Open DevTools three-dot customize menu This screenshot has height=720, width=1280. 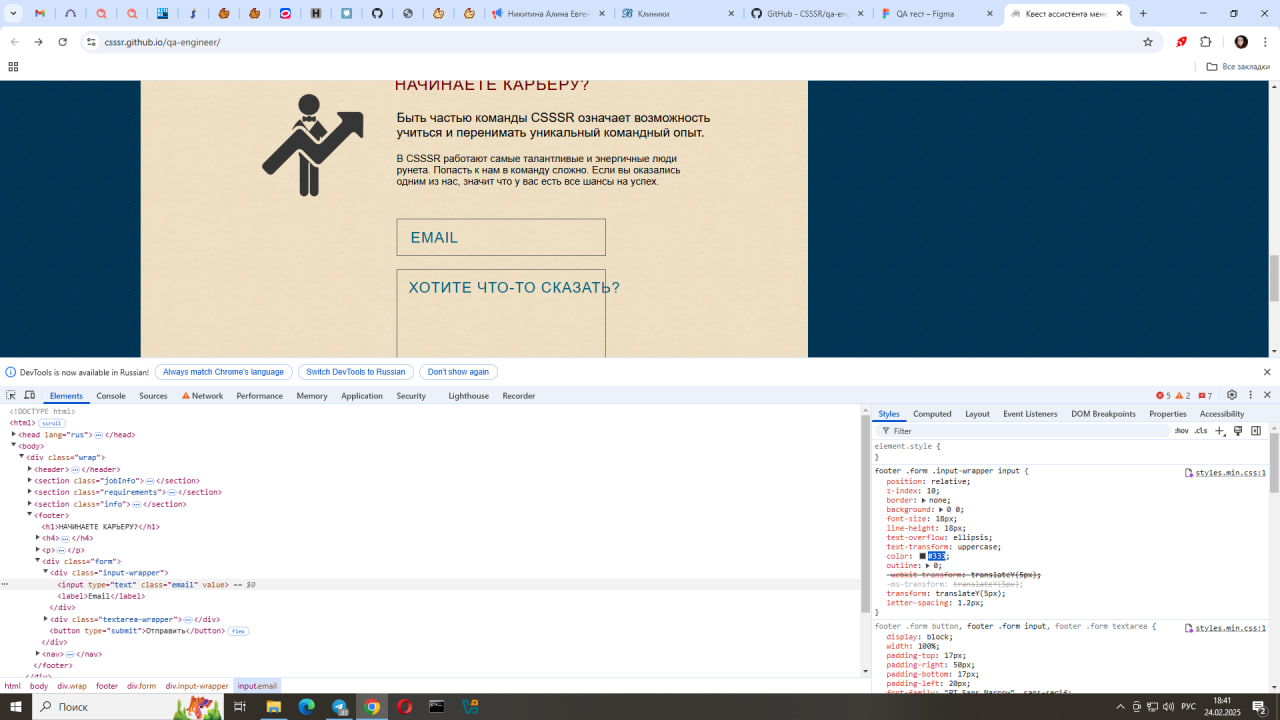[1250, 395]
